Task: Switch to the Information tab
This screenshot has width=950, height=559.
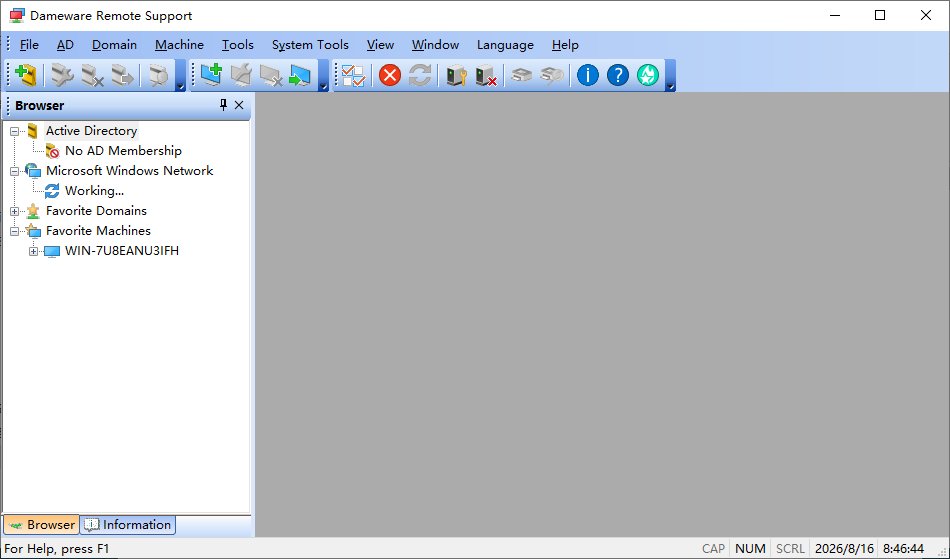Action: click(128, 524)
